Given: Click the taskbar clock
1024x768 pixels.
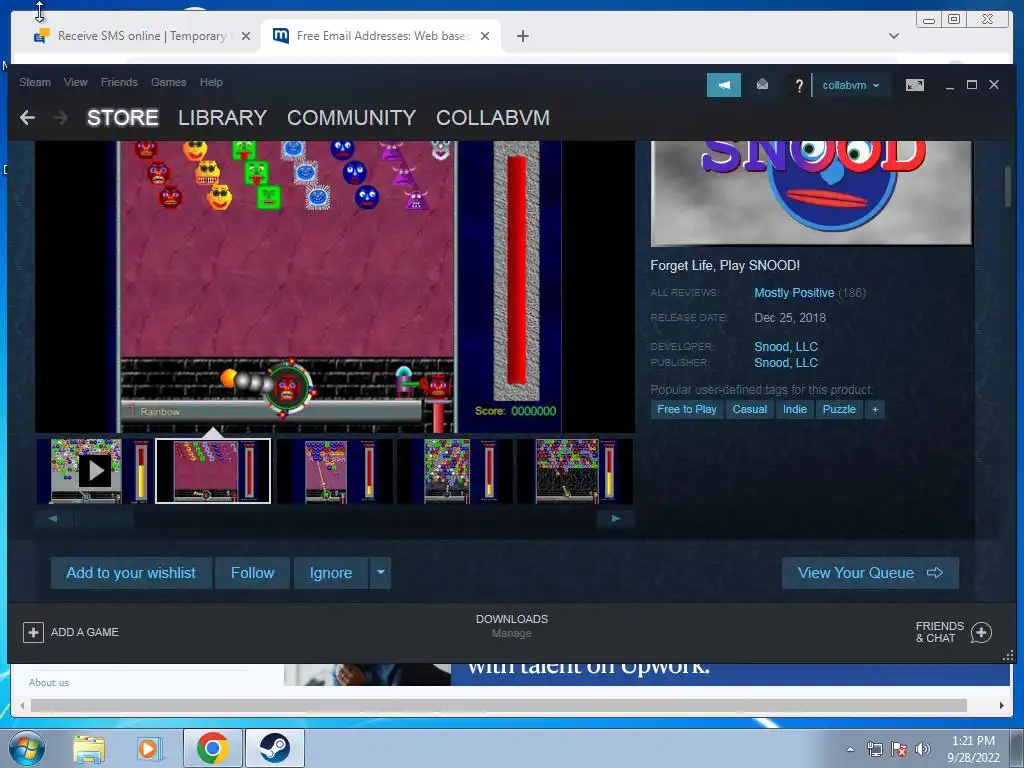Looking at the screenshot, I should point(973,749).
